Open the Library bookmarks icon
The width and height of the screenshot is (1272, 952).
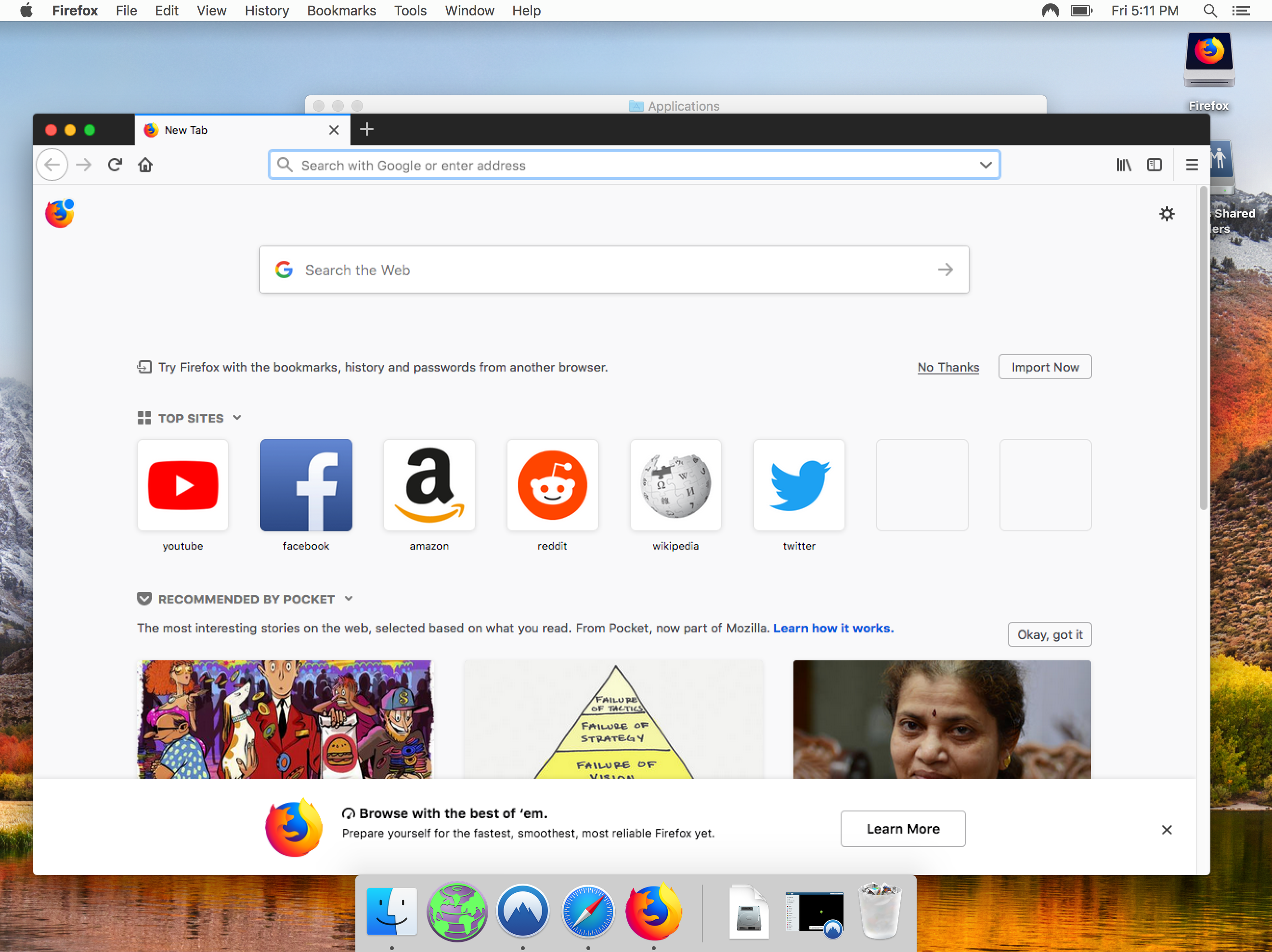[x=1124, y=165]
